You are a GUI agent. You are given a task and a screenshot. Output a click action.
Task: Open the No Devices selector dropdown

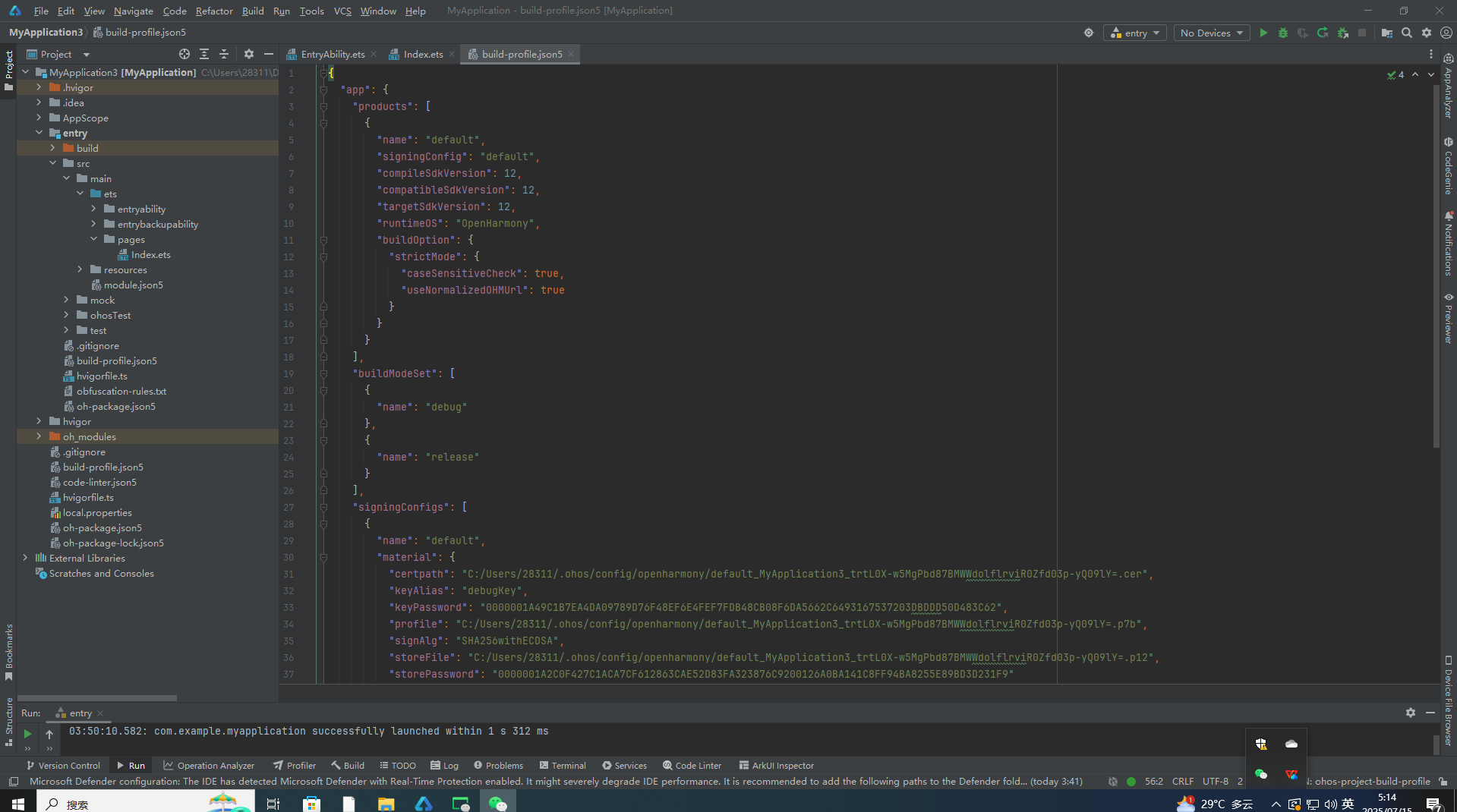click(x=1212, y=33)
